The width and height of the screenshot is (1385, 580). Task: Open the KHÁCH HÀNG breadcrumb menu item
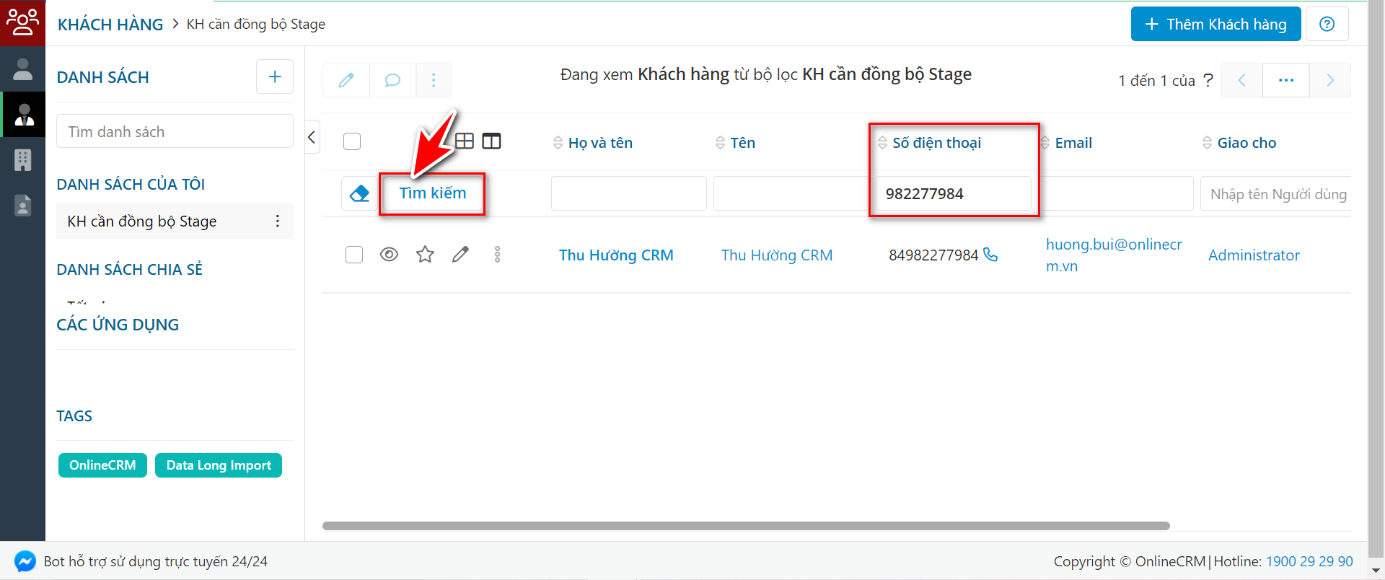coord(110,24)
